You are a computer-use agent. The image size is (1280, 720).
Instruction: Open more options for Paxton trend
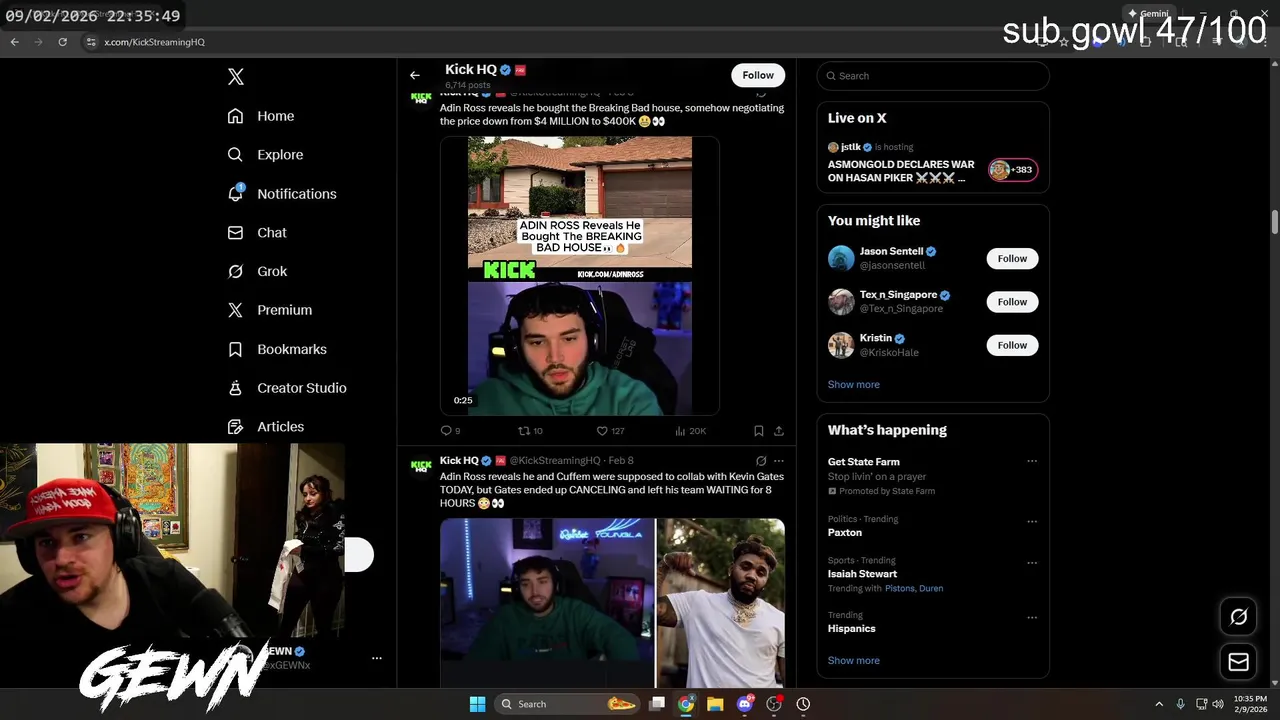(1032, 521)
